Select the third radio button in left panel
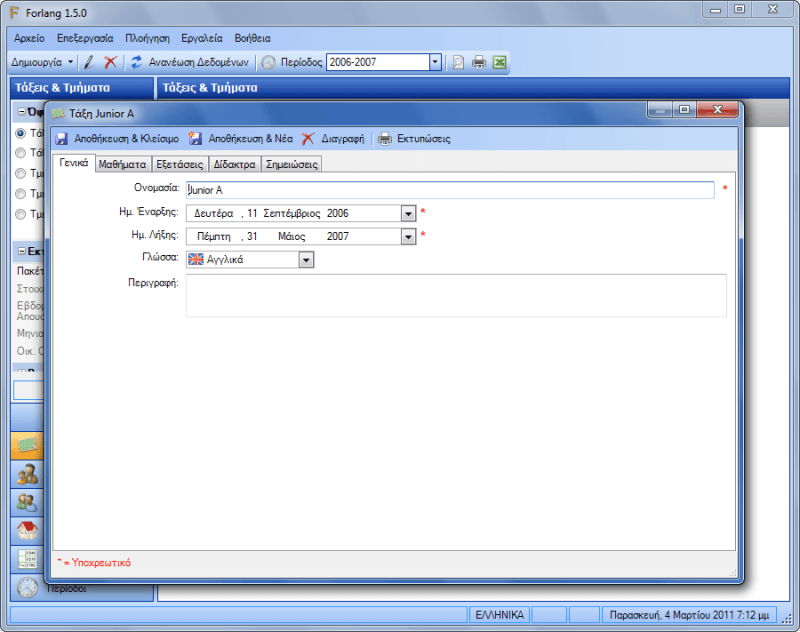The image size is (800, 632). point(20,173)
